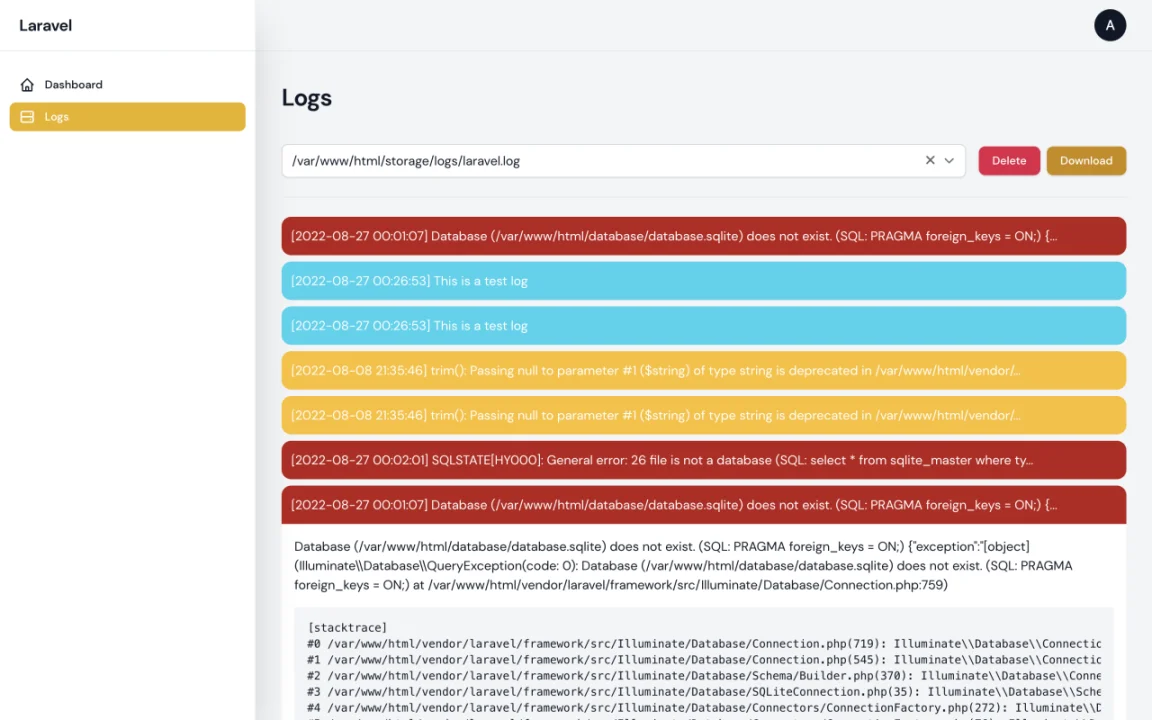Click the Download button
Viewport: 1152px width, 720px height.
(1086, 160)
